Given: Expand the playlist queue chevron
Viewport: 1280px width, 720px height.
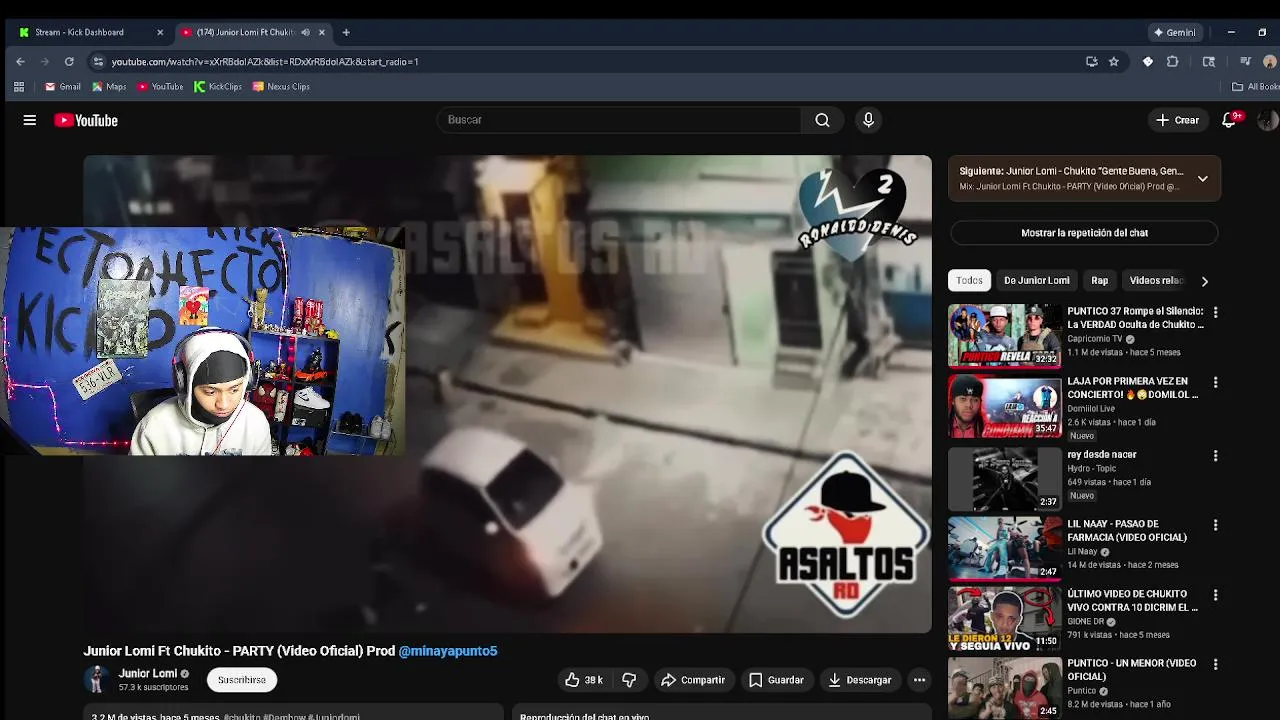Looking at the screenshot, I should click(1203, 179).
